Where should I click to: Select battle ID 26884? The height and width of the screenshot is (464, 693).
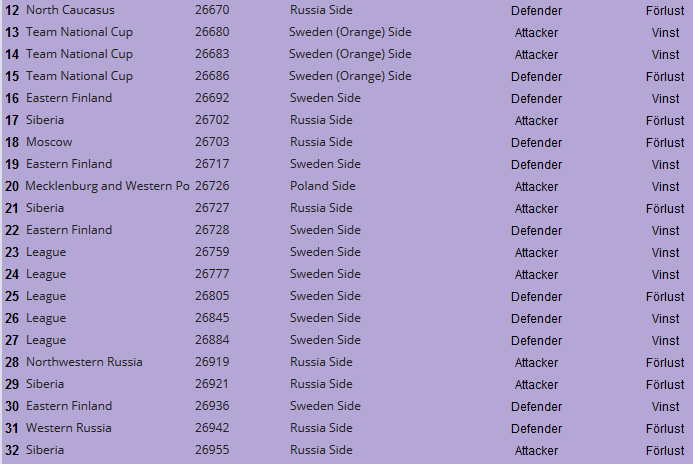pos(212,340)
